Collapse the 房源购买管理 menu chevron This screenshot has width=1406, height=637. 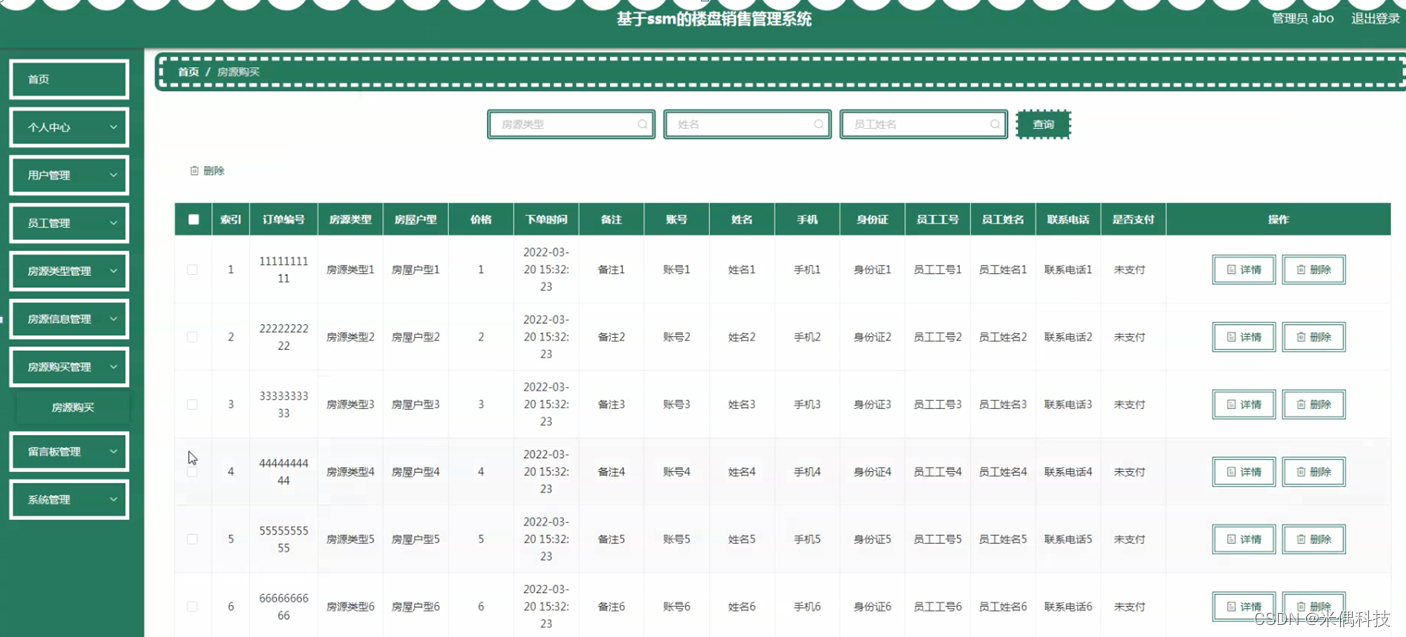coord(113,367)
